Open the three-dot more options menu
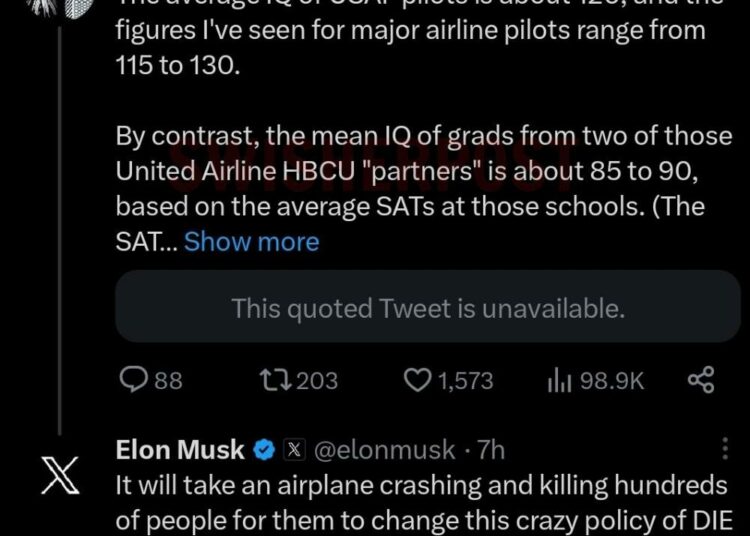The height and width of the screenshot is (536, 750). click(725, 449)
